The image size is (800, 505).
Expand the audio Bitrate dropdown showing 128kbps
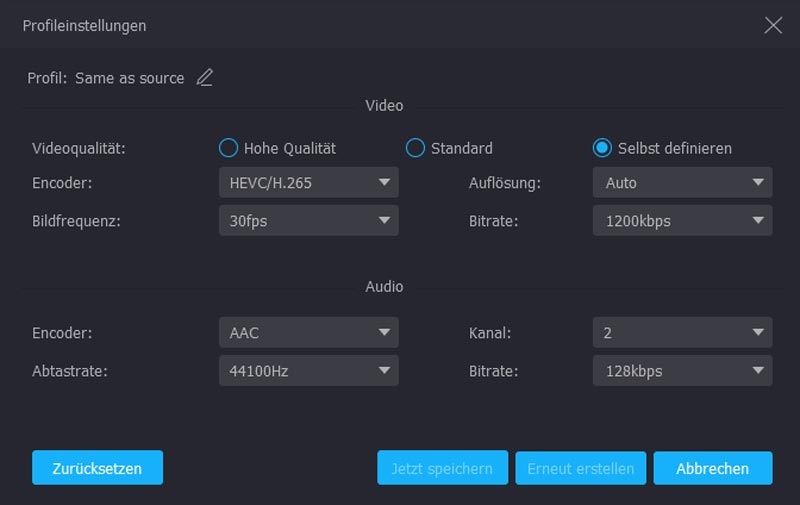click(682, 371)
